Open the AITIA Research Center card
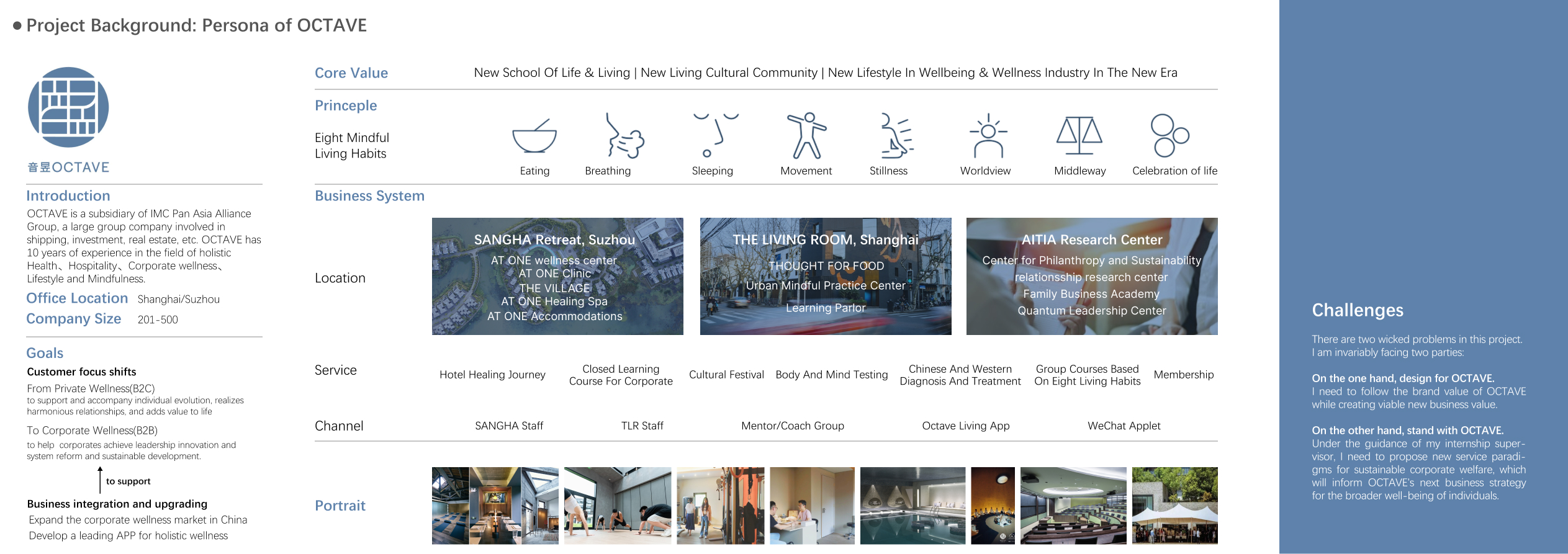This screenshot has width=1568, height=554. click(1092, 276)
